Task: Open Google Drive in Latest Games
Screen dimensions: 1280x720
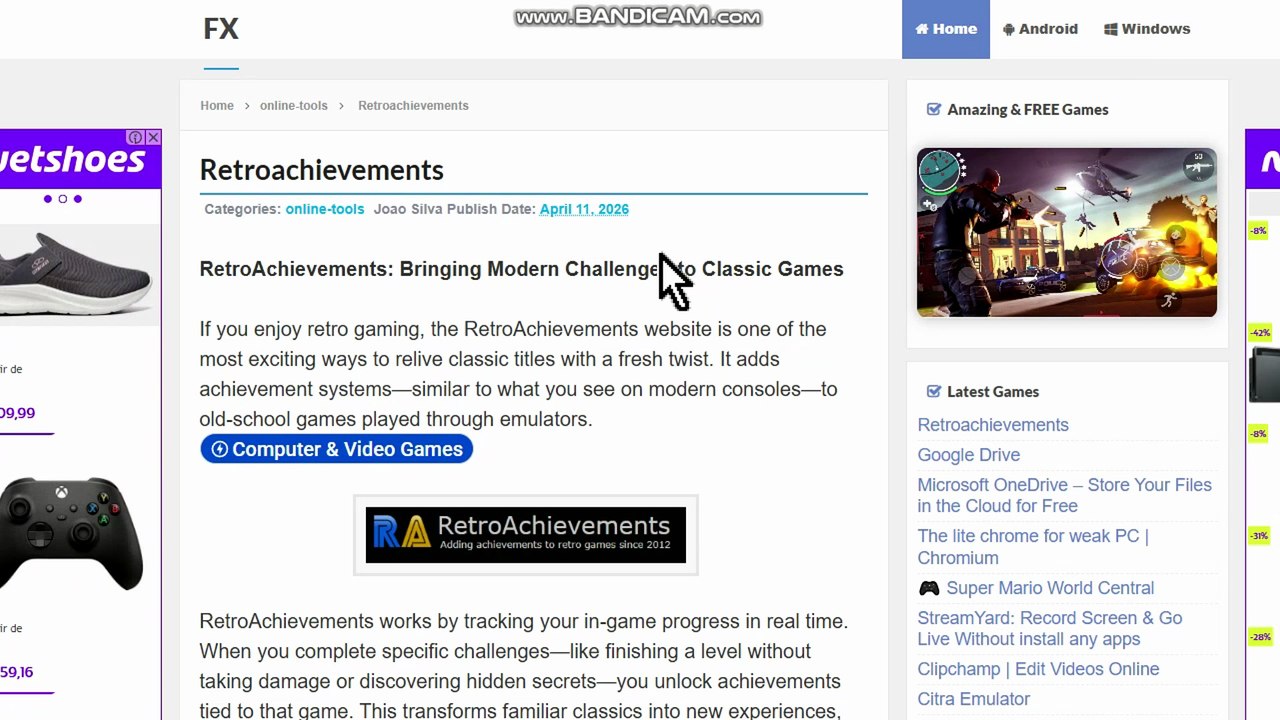Action: pyautogui.click(x=969, y=455)
